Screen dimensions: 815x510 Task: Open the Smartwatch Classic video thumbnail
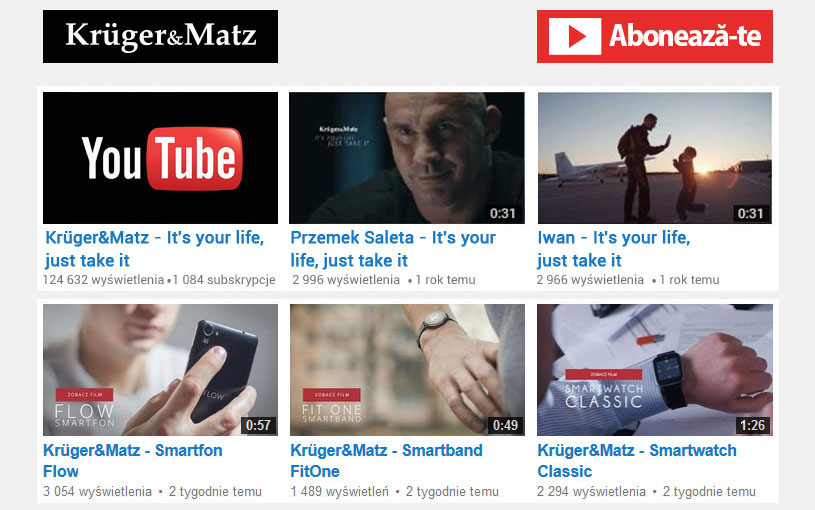[x=654, y=370]
